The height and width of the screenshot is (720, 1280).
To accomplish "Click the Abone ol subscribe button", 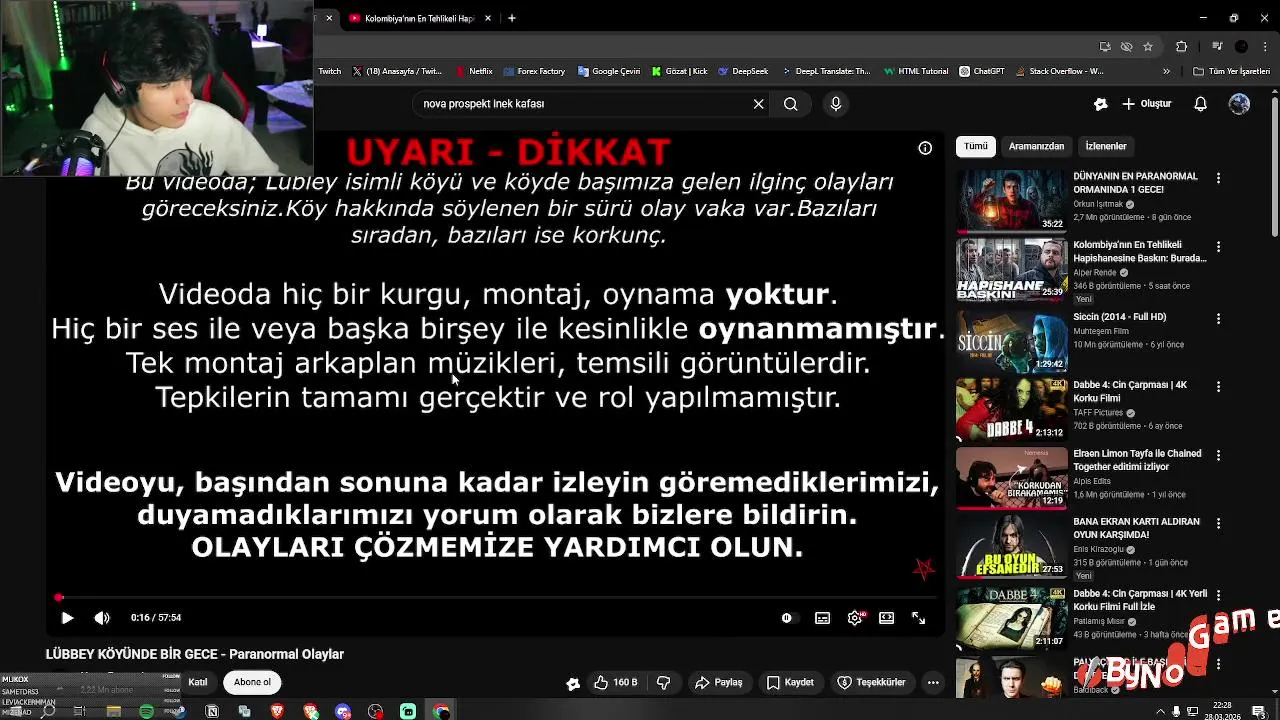I will tap(252, 682).
